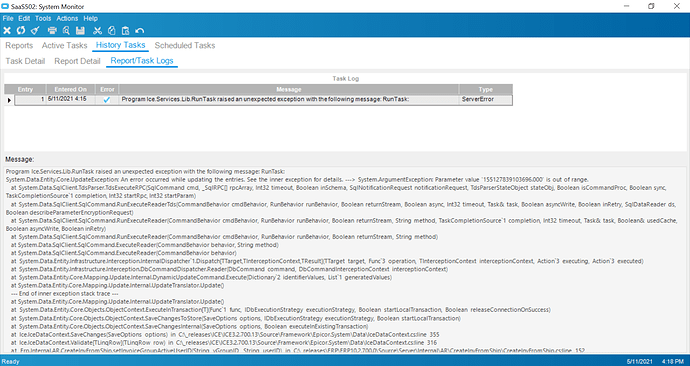
Task: Open the Help menu
Action: pyautogui.click(x=91, y=18)
